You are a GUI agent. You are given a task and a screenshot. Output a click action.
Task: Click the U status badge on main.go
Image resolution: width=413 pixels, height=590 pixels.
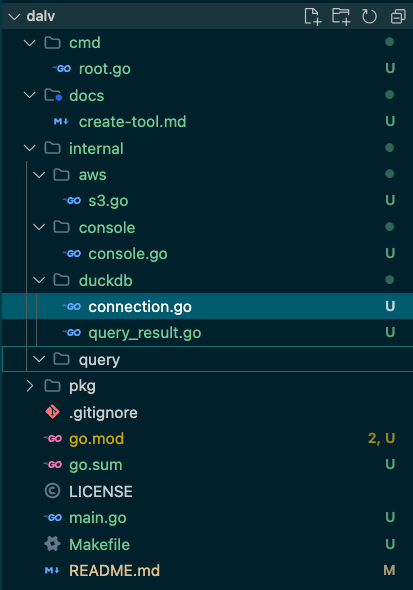click(390, 517)
